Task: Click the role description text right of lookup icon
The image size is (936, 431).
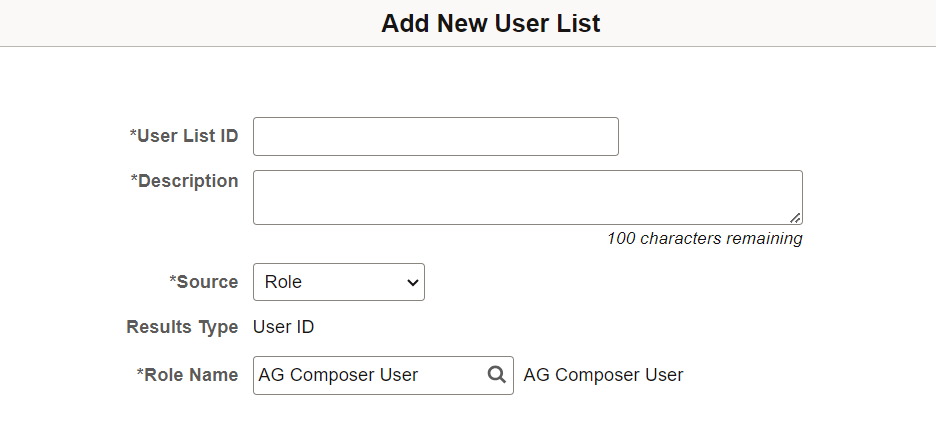Action: 603,375
